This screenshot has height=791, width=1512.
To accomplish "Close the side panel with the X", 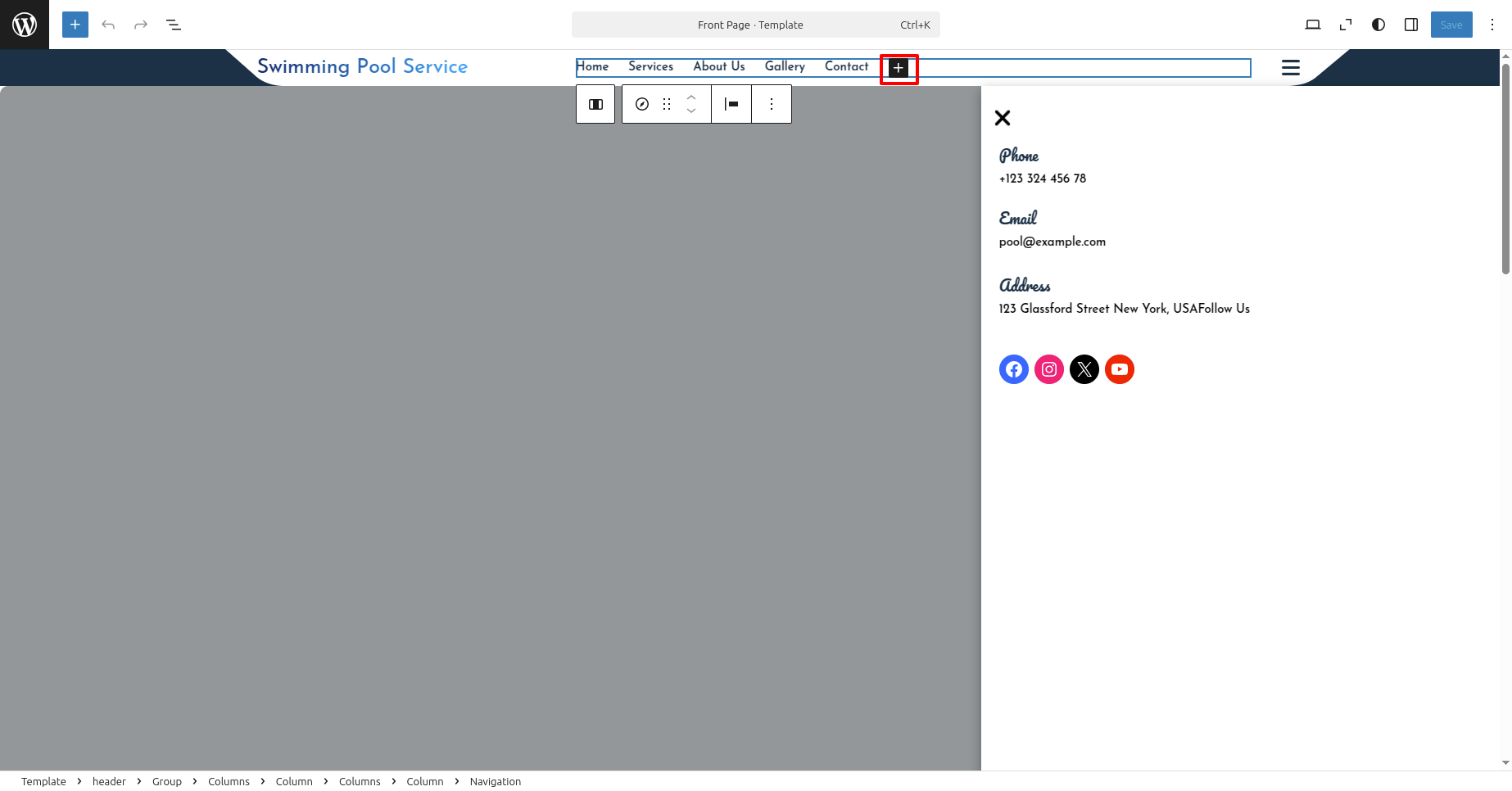I will tap(1003, 118).
